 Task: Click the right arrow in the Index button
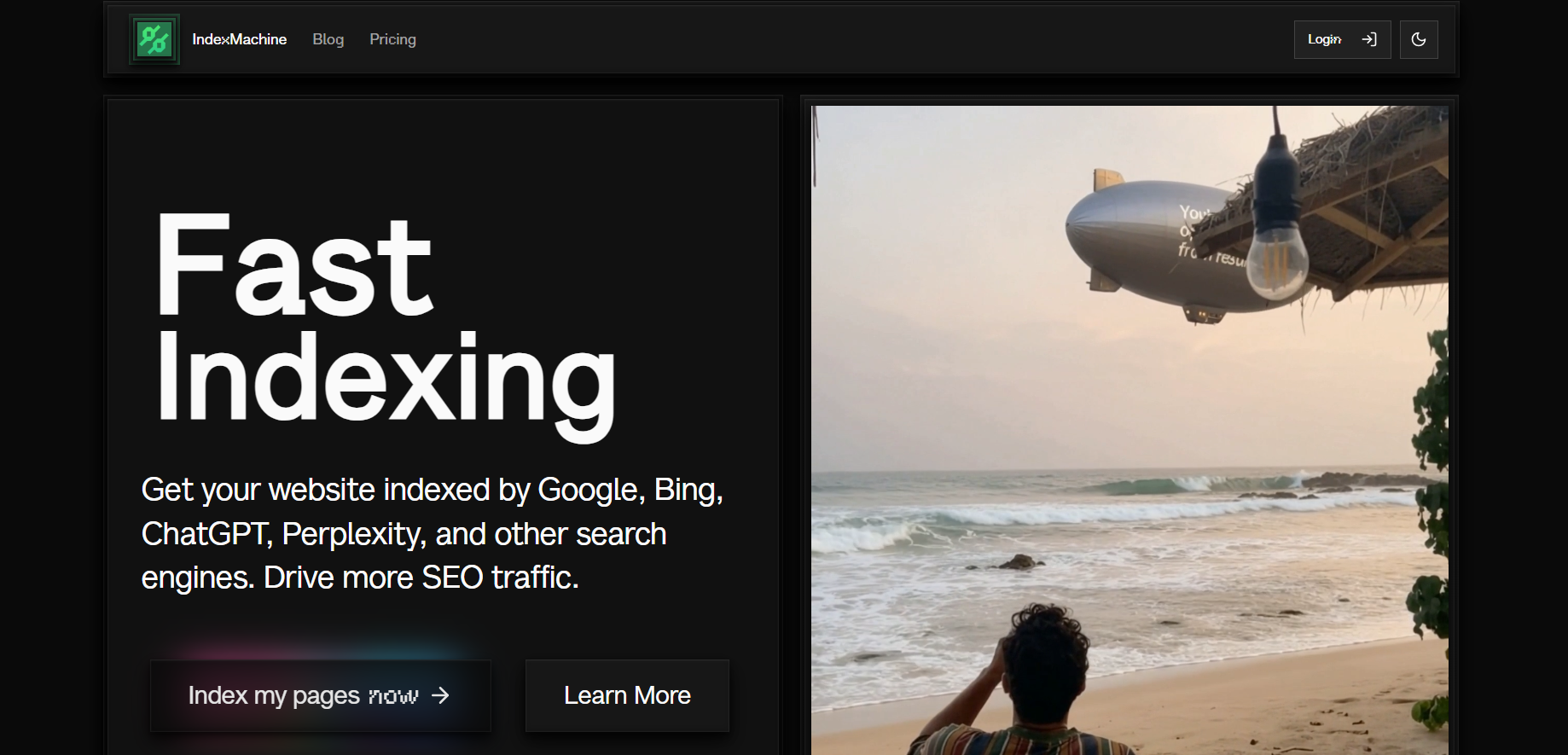point(440,695)
